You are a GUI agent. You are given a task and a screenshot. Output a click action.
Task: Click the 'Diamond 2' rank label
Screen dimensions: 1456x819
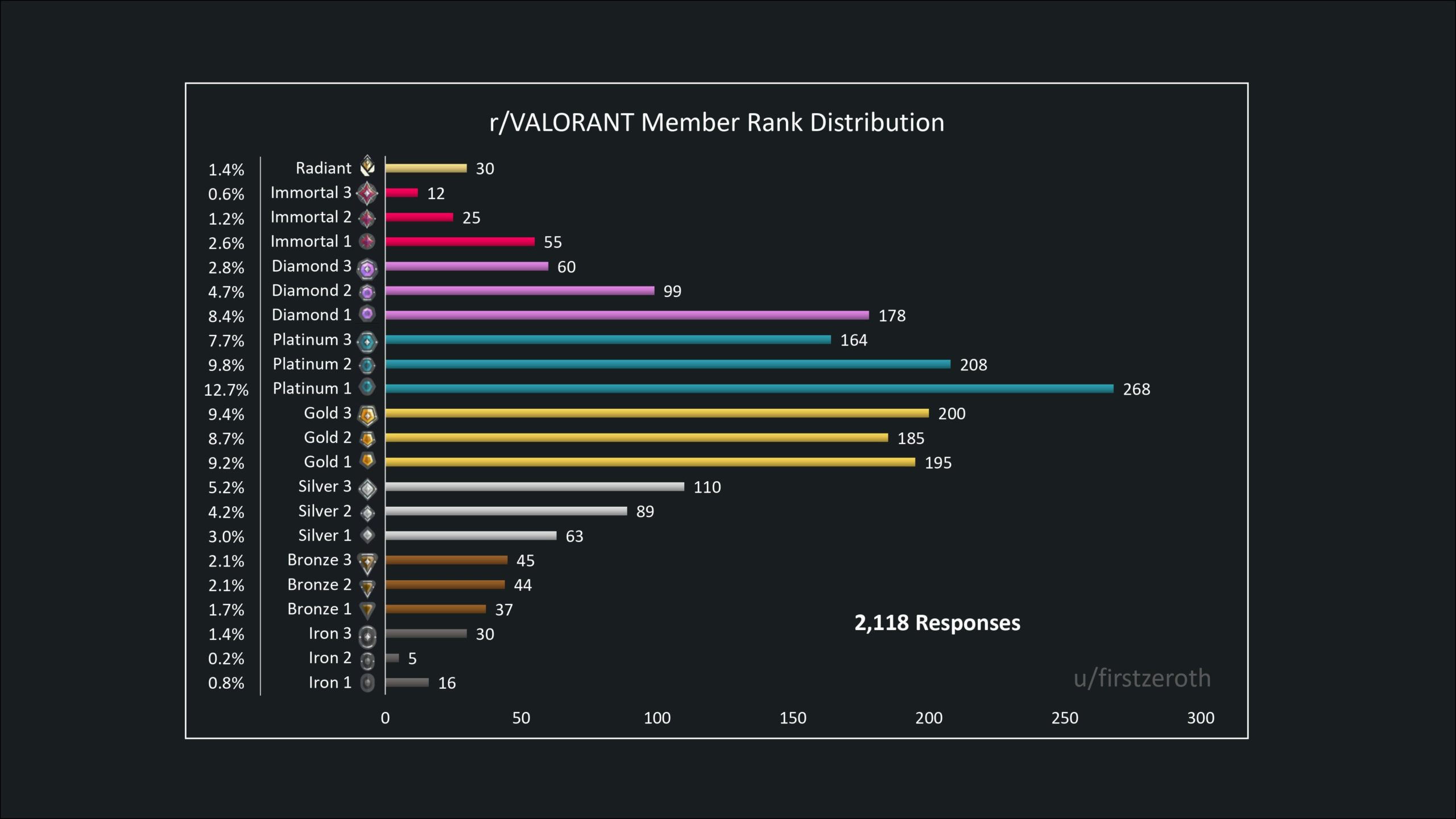tap(312, 291)
